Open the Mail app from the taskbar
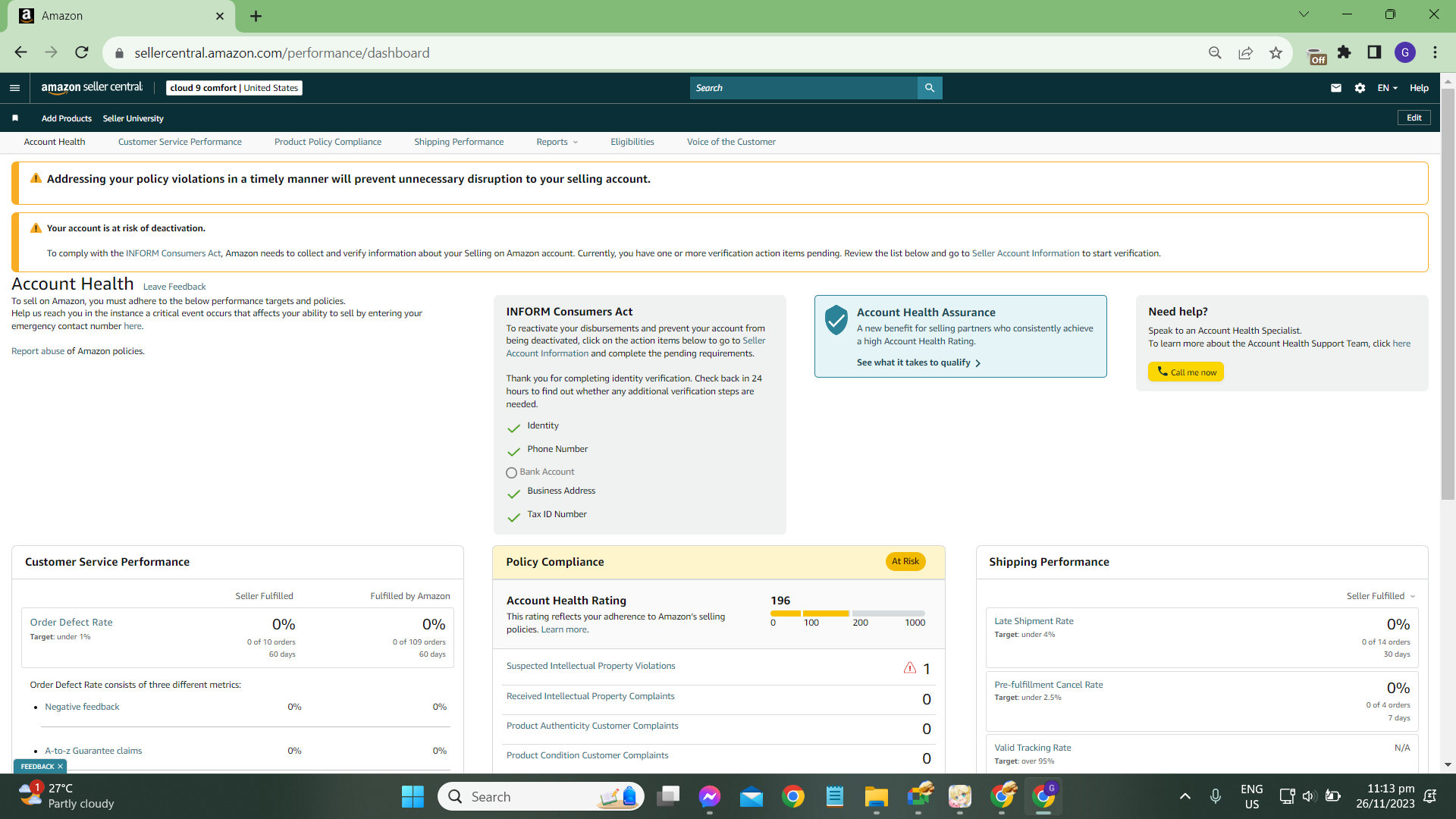The image size is (1456, 819). (x=752, y=796)
